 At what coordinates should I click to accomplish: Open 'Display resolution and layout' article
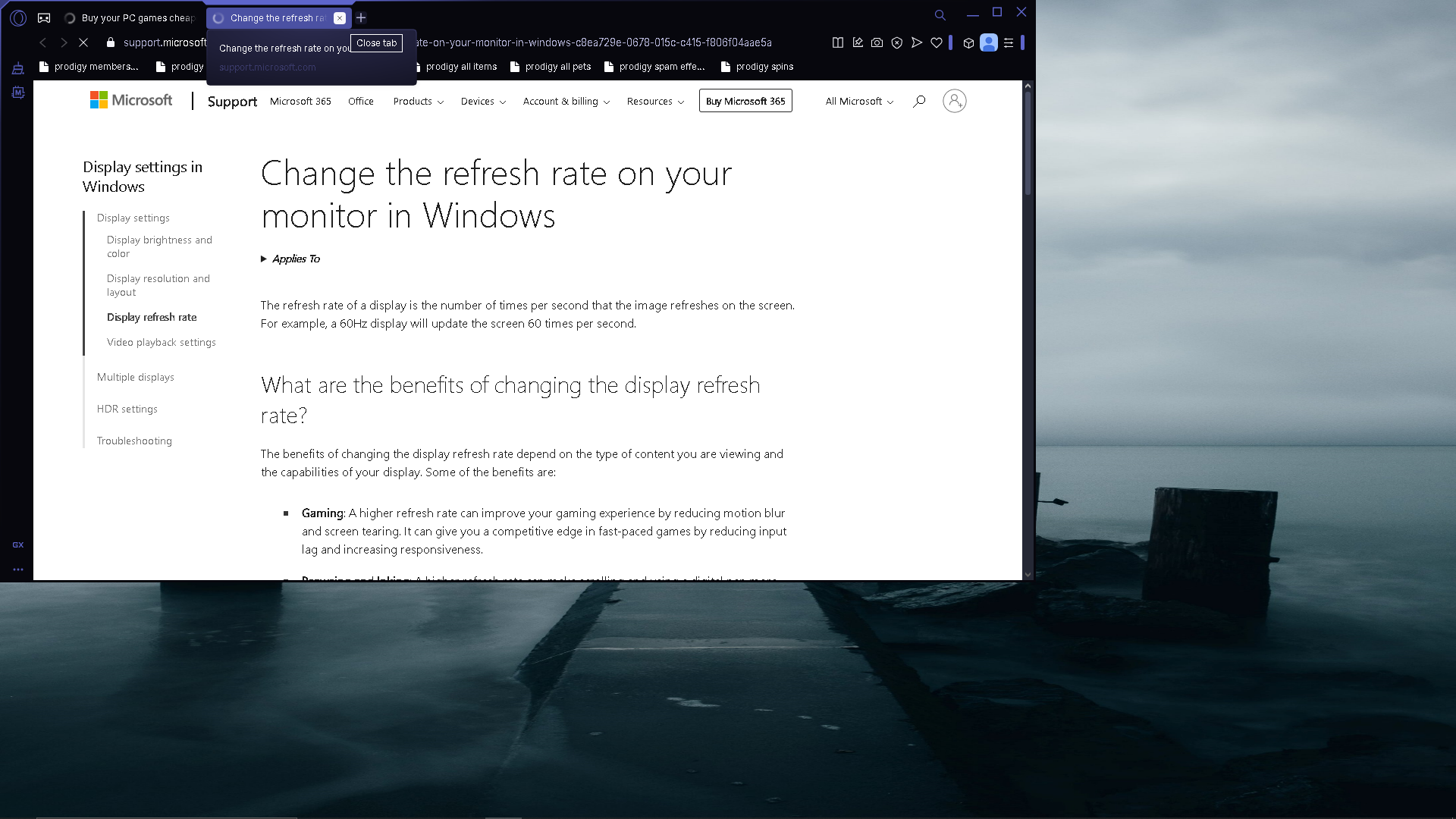tap(158, 285)
